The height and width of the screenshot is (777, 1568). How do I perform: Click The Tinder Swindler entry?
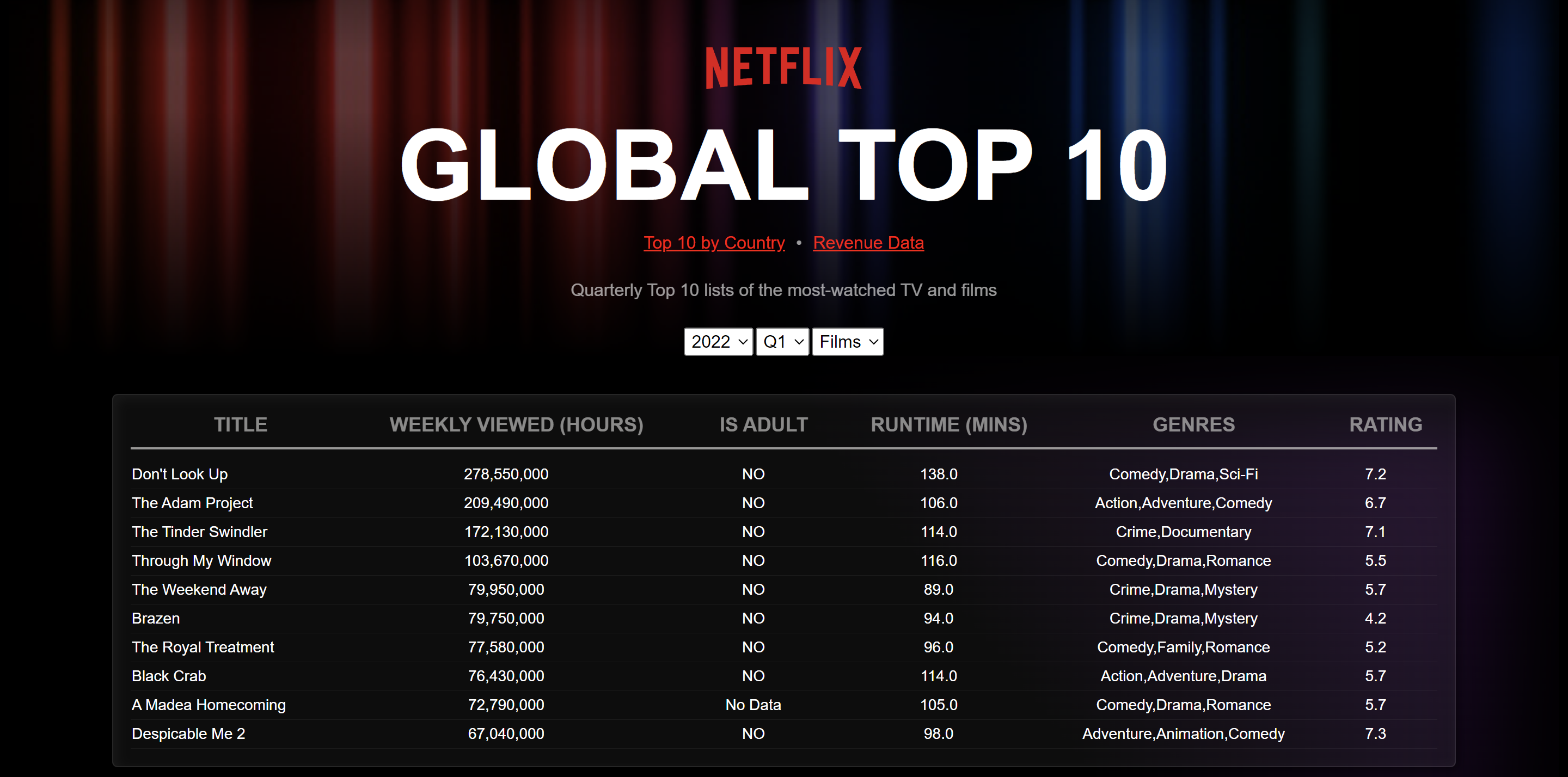coord(200,531)
